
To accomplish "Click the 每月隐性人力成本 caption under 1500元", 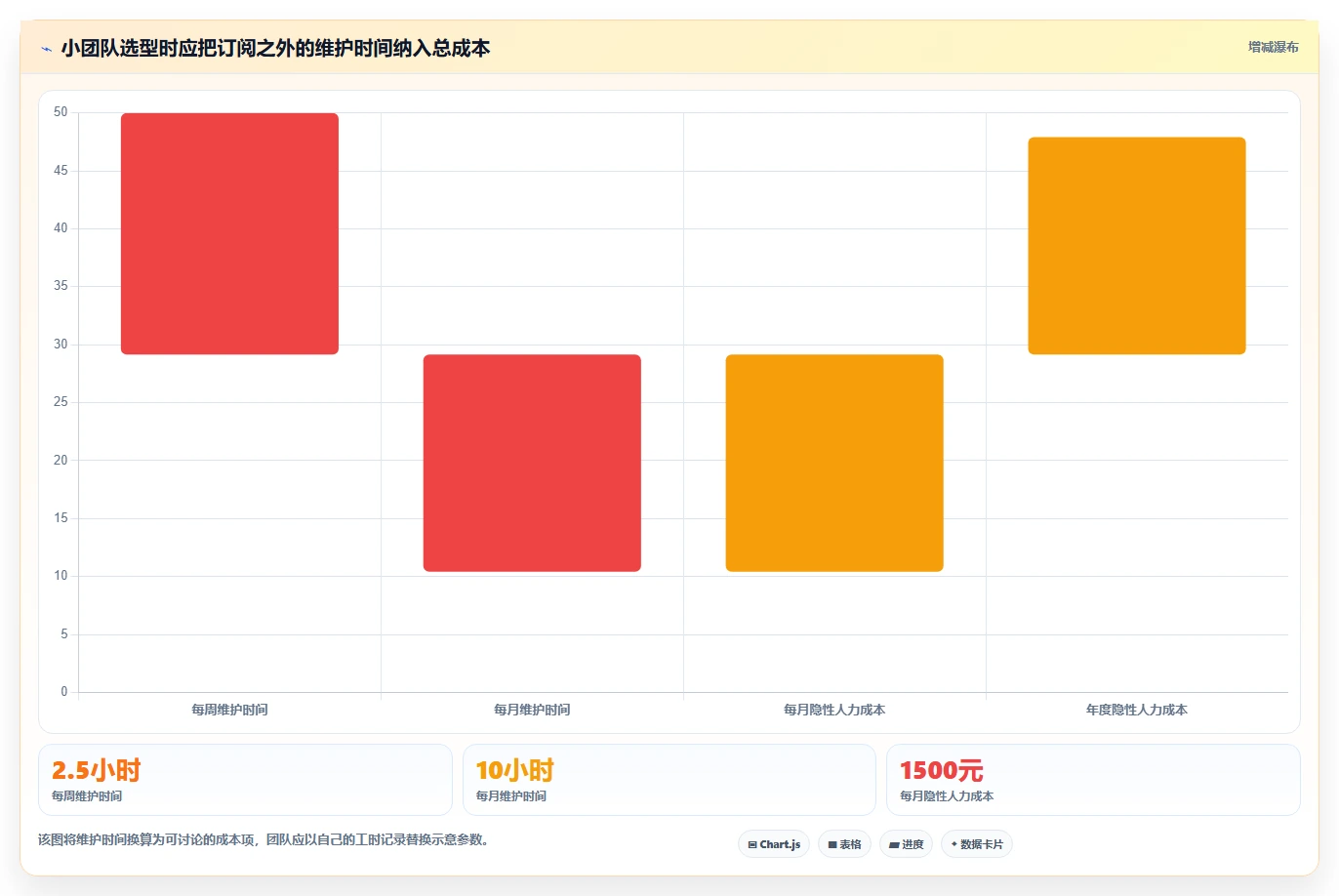I will coord(947,796).
